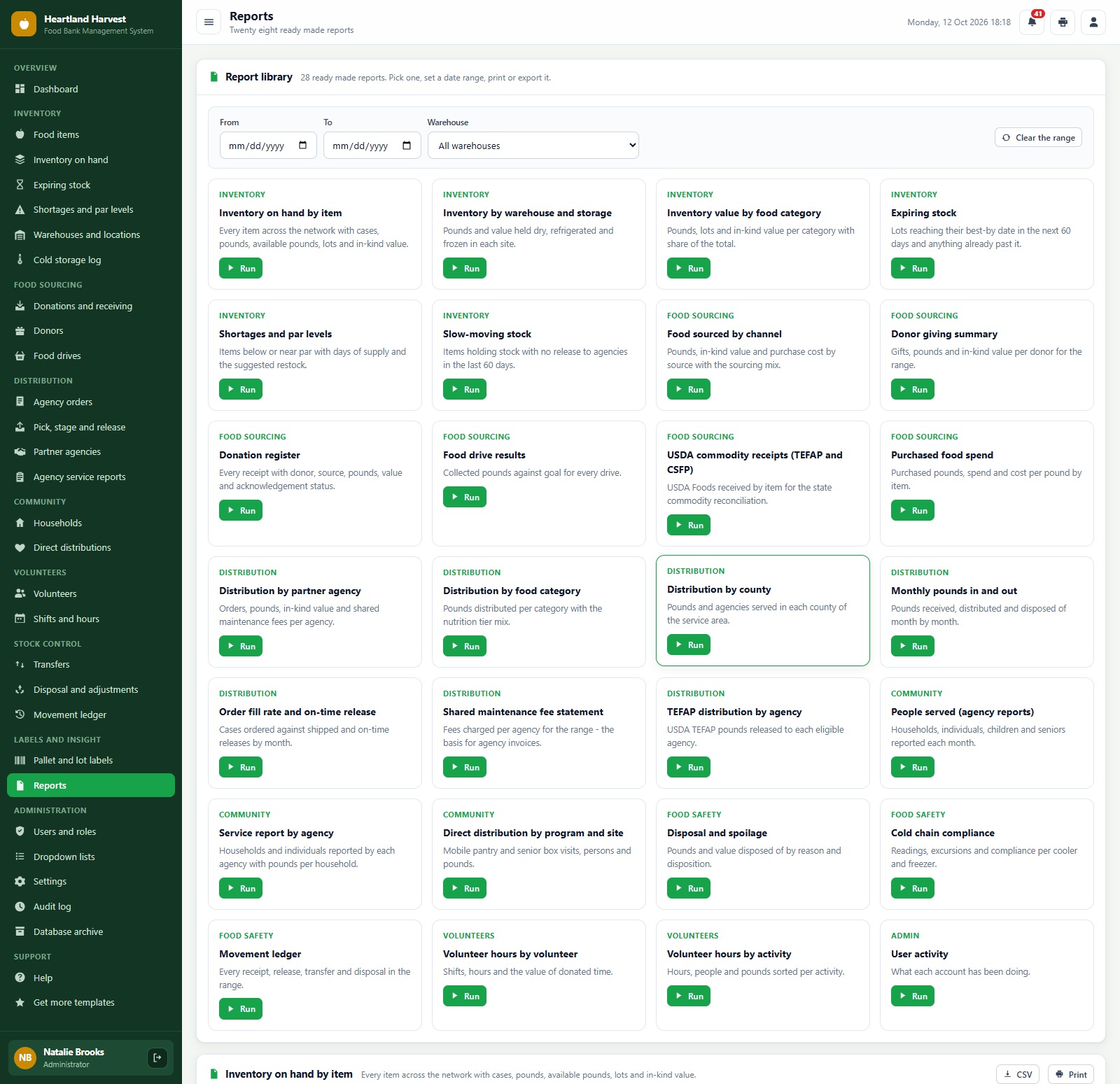Screen dimensions: 1120x1084
Task: Click the Dashboard grid icon in sidebar
Action: [20, 89]
